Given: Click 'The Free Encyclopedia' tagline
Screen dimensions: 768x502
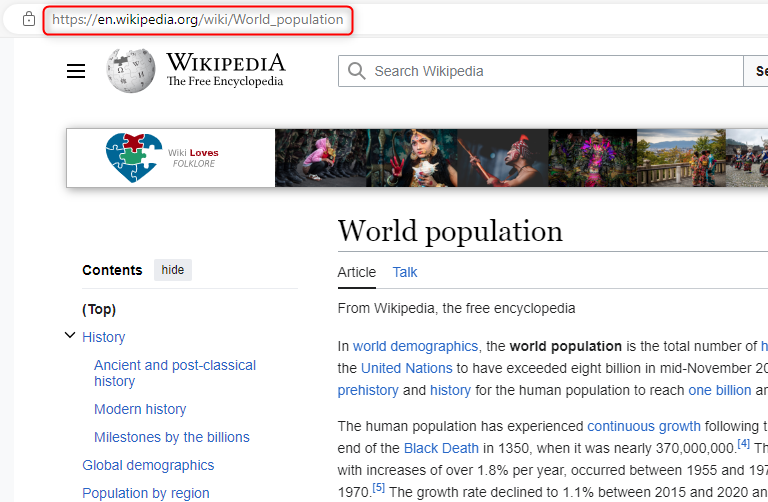Looking at the screenshot, I should pyautogui.click(x=225, y=81).
